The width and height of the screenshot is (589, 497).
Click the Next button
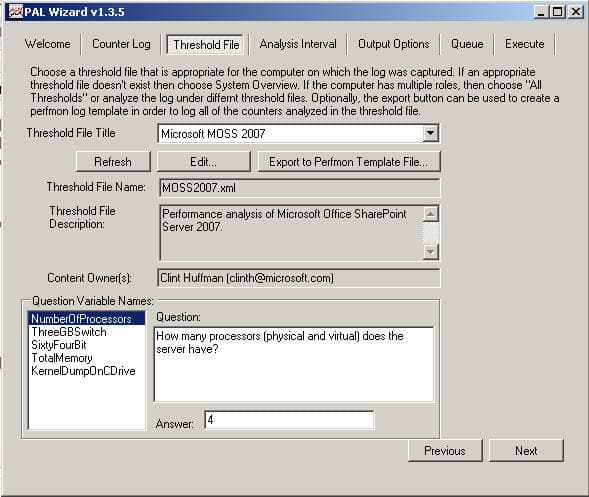(526, 450)
